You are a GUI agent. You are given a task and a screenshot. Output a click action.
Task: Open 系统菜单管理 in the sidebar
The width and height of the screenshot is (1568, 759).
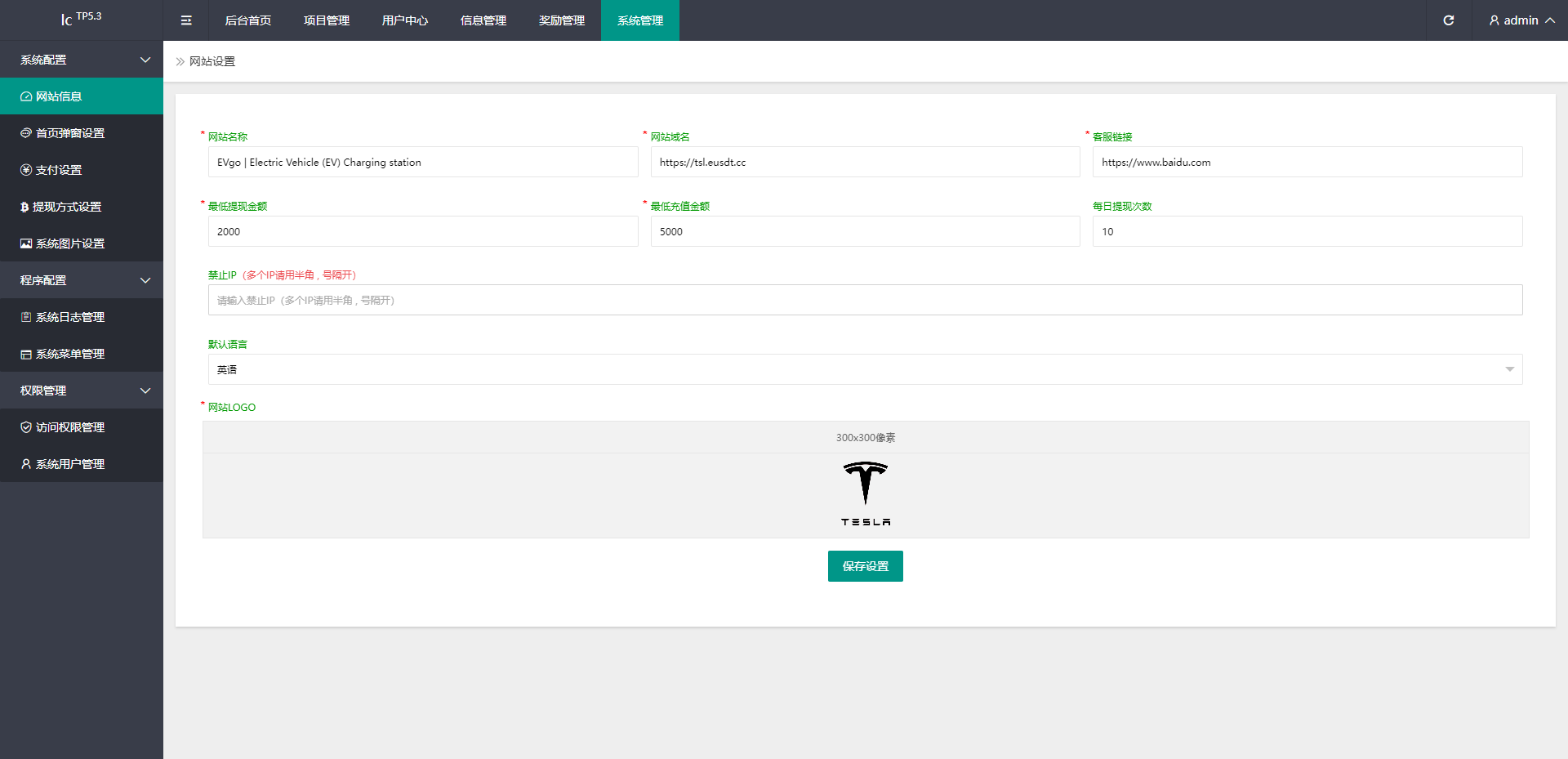(x=82, y=354)
